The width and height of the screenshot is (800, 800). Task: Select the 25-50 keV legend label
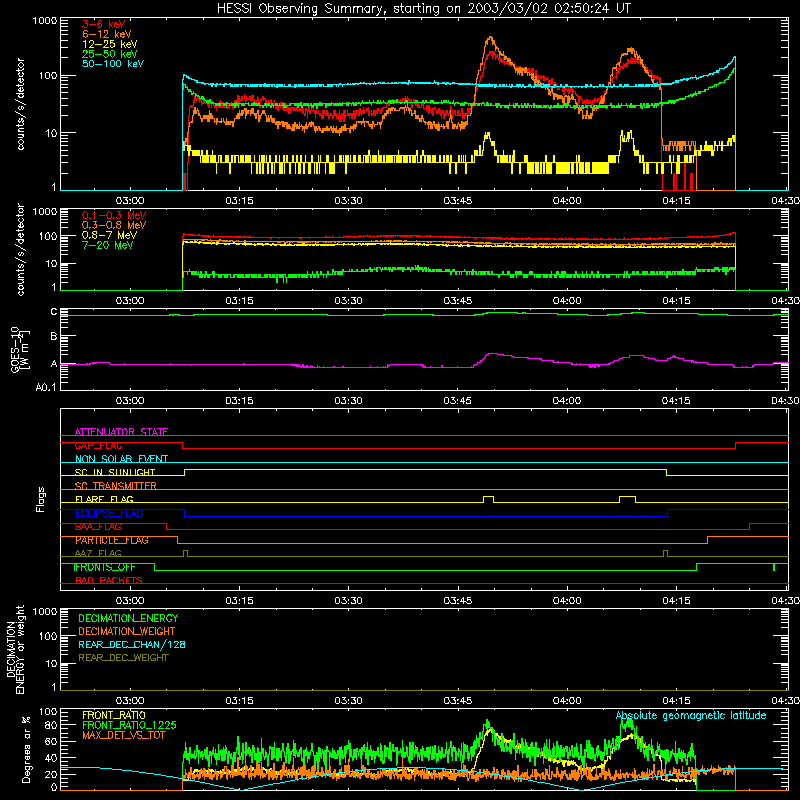(x=109, y=54)
